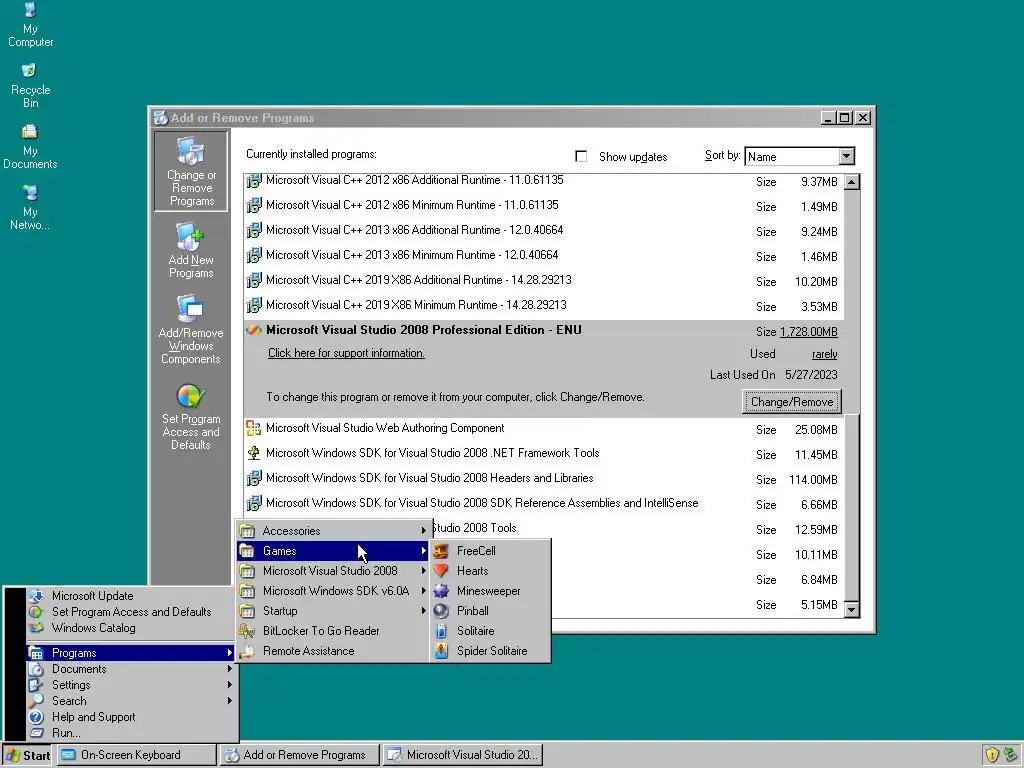Expand the Microsoft Visual Studio 2008 submenu
The width and height of the screenshot is (1024, 768).
(332, 571)
